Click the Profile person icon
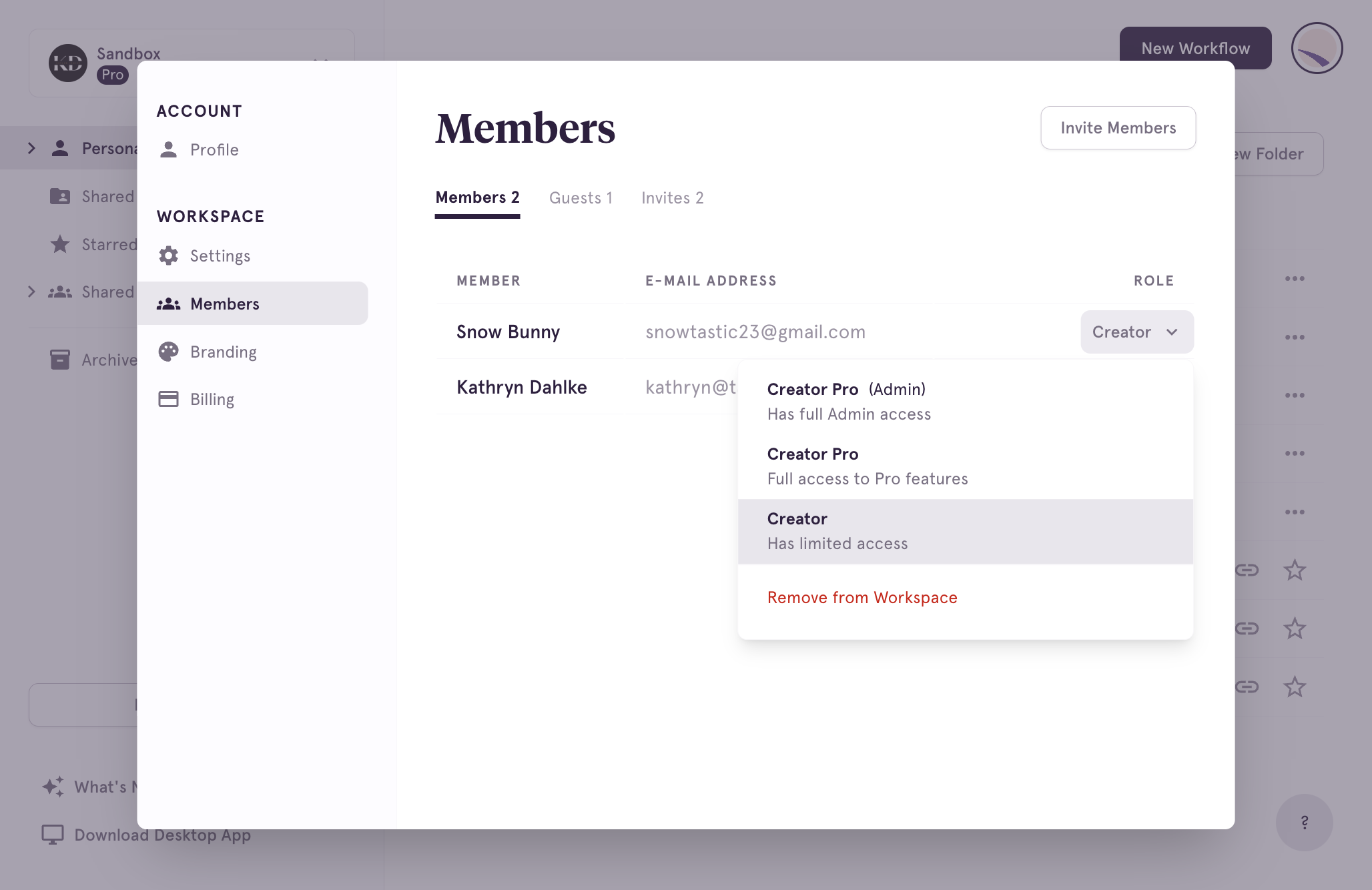Image resolution: width=1372 pixels, height=890 pixels. click(x=168, y=149)
